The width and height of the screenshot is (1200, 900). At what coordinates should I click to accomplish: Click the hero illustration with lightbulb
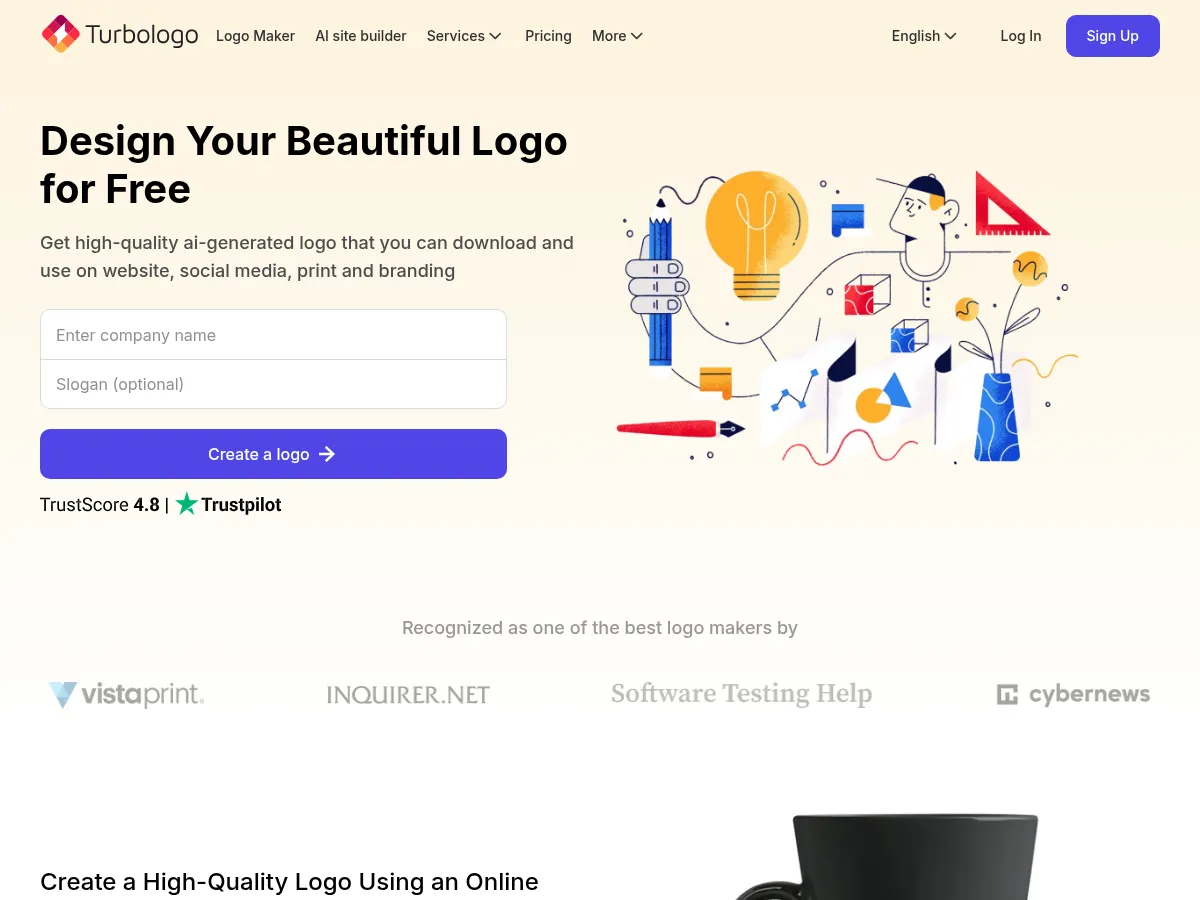tap(848, 318)
